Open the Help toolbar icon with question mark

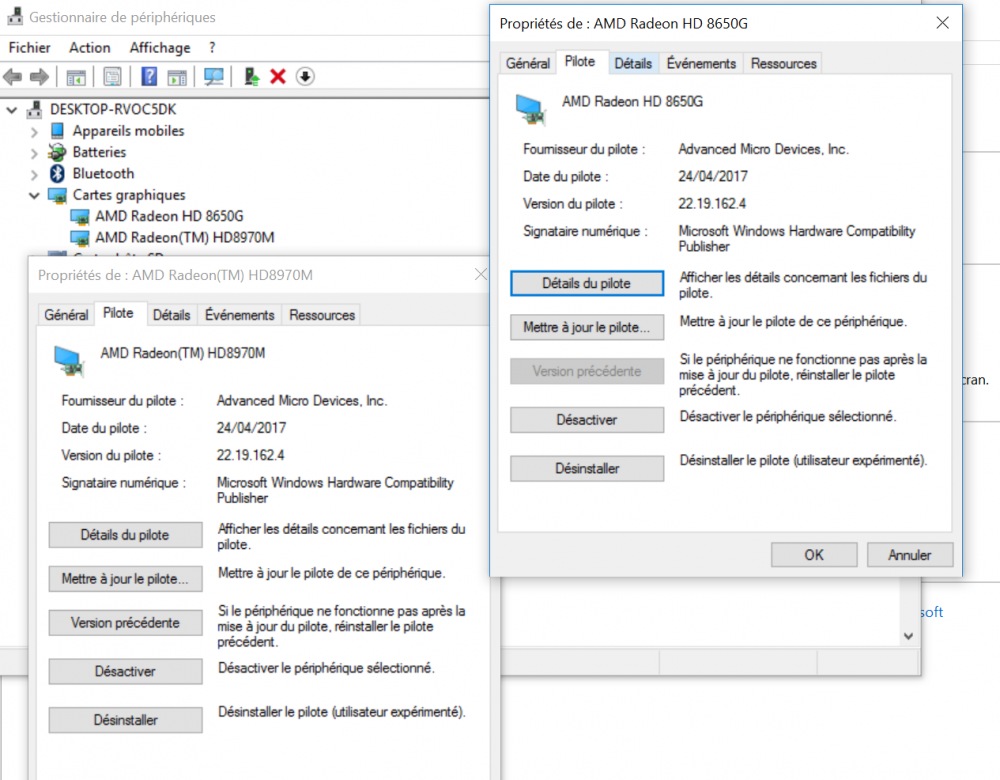tap(149, 77)
